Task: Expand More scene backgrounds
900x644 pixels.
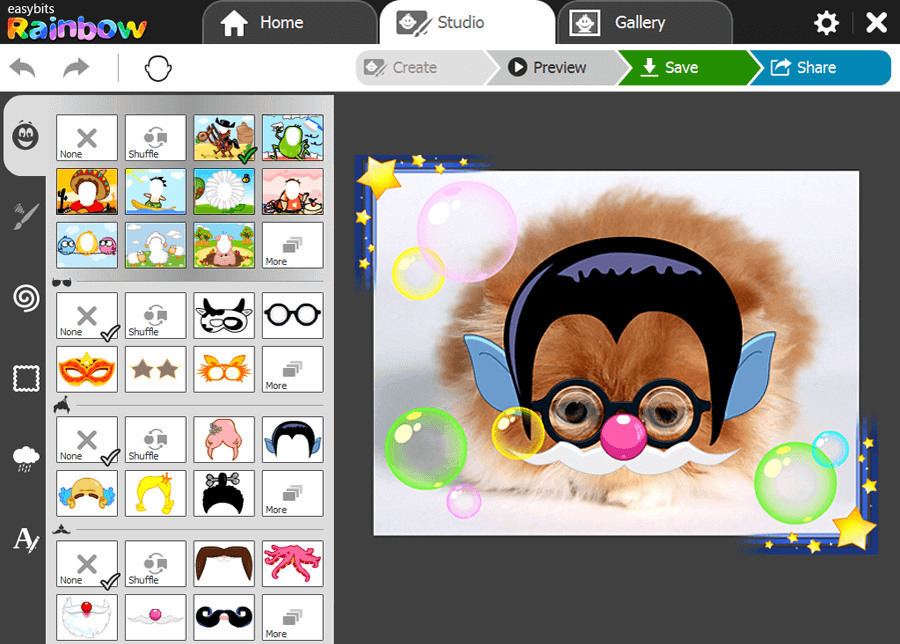Action: [292, 245]
